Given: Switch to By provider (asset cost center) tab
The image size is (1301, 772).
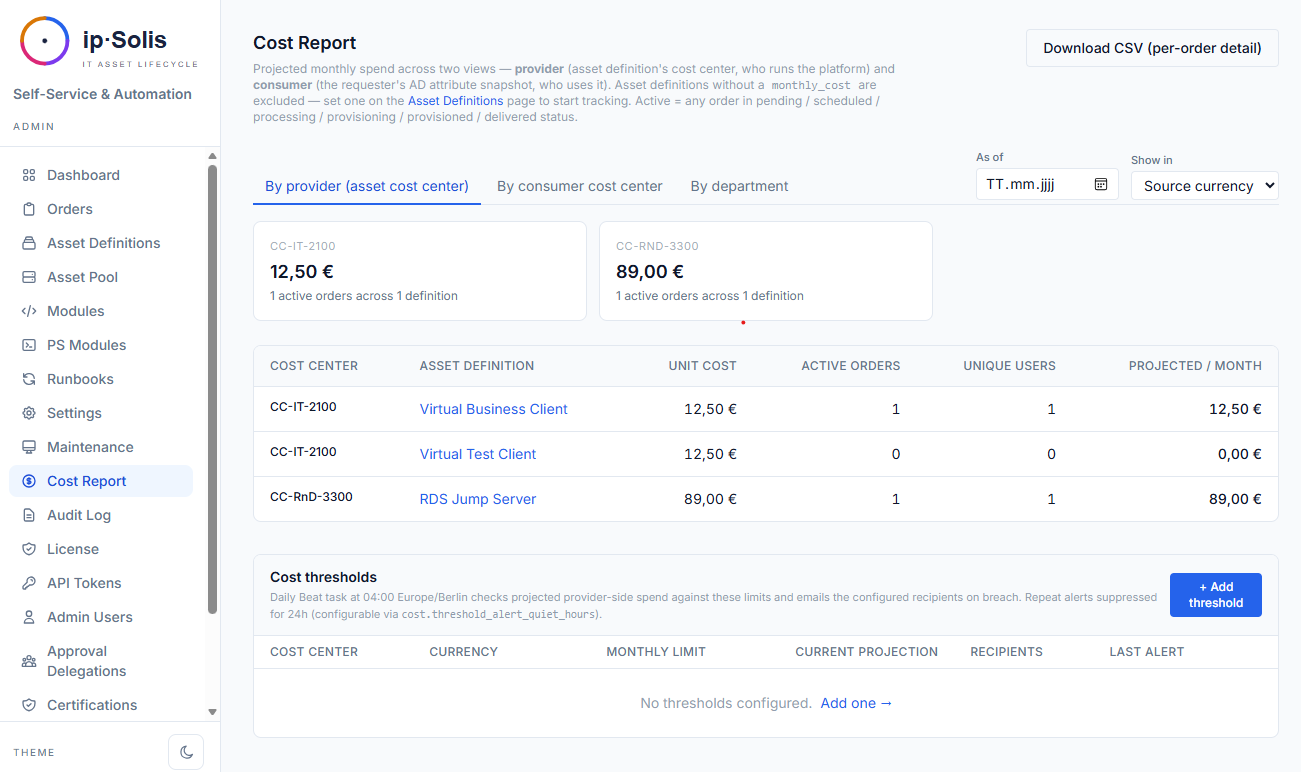Looking at the screenshot, I should (x=367, y=186).
